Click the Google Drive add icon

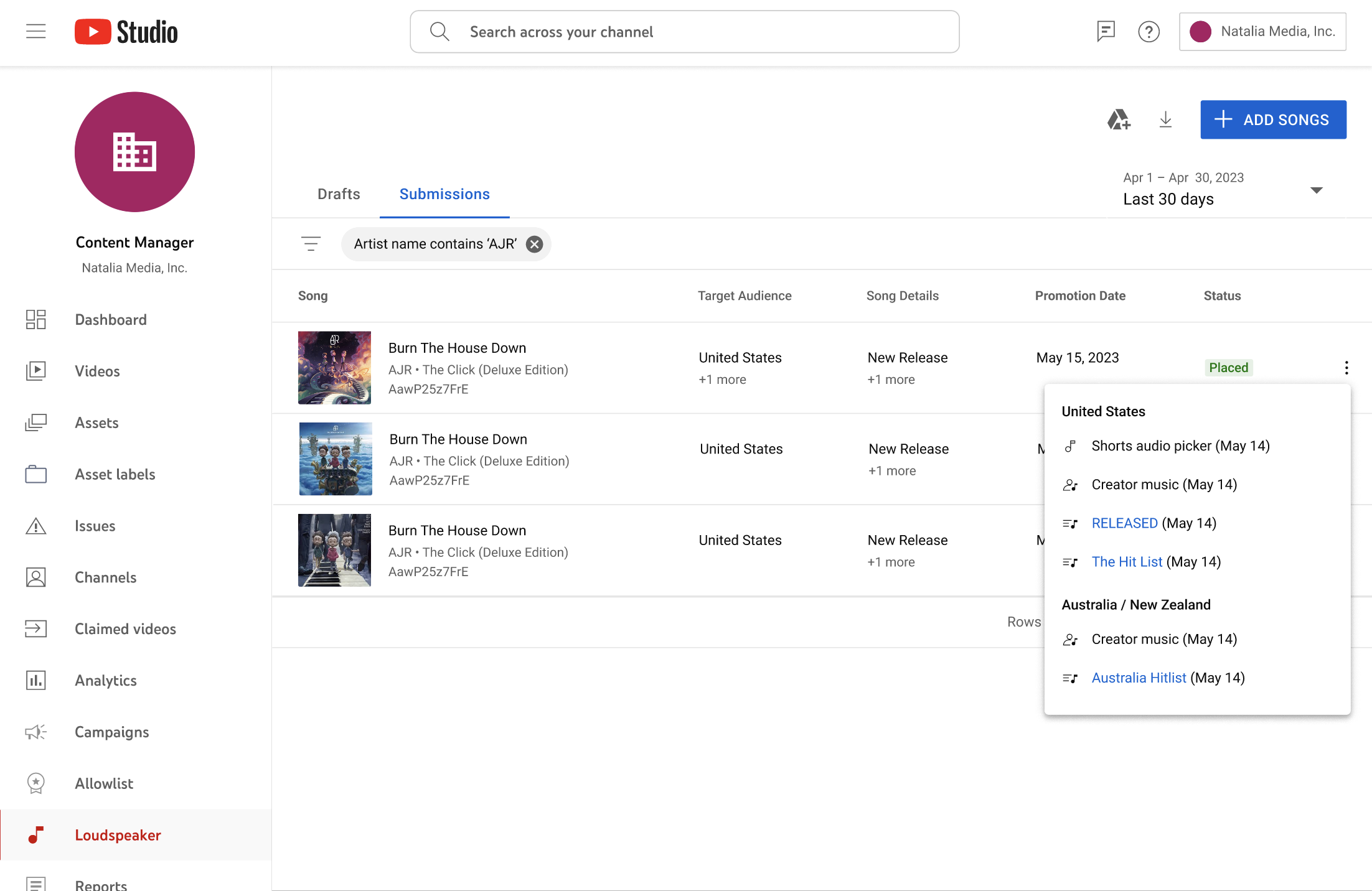(x=1119, y=119)
